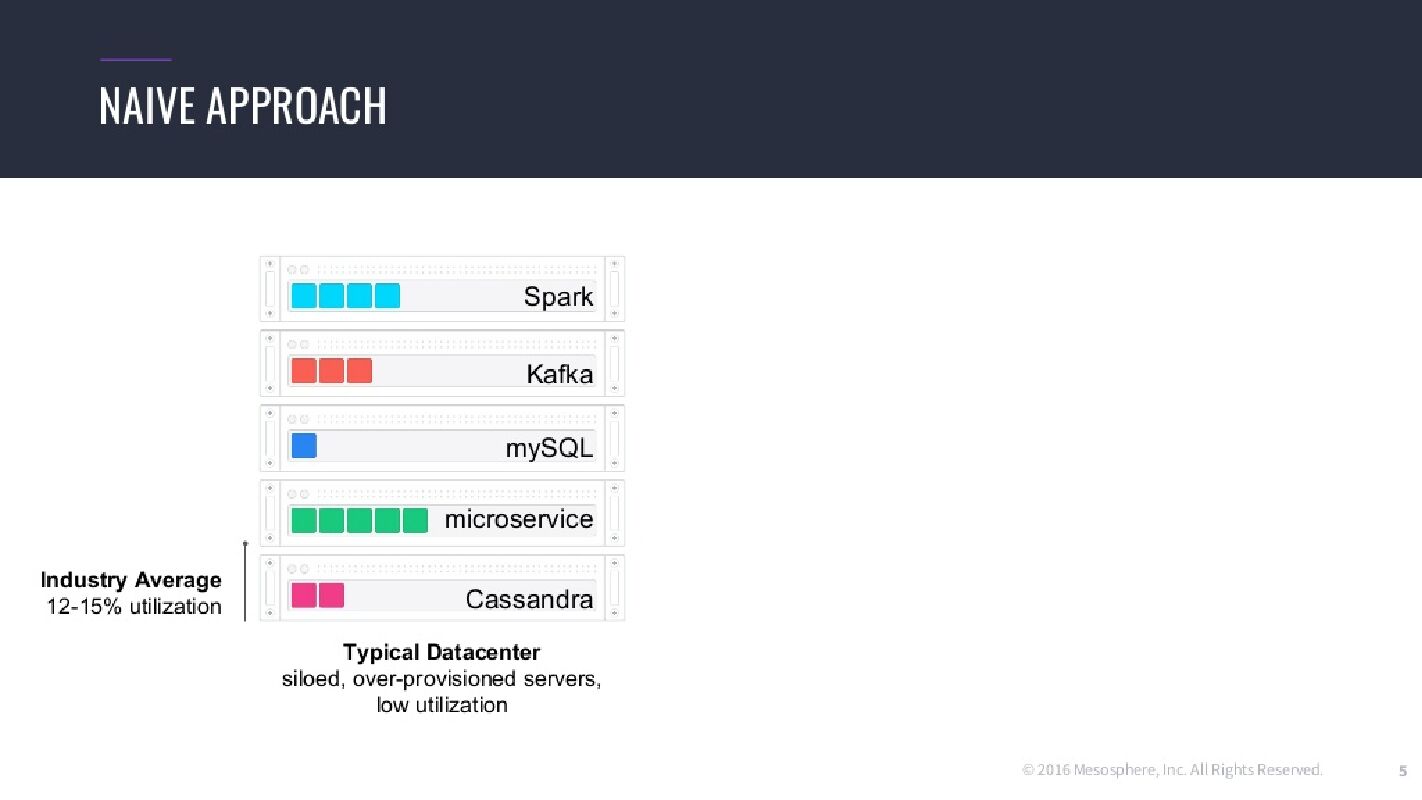Select the second pink Cassandra block
Screen dimensions: 1422x800
[x=332, y=595]
